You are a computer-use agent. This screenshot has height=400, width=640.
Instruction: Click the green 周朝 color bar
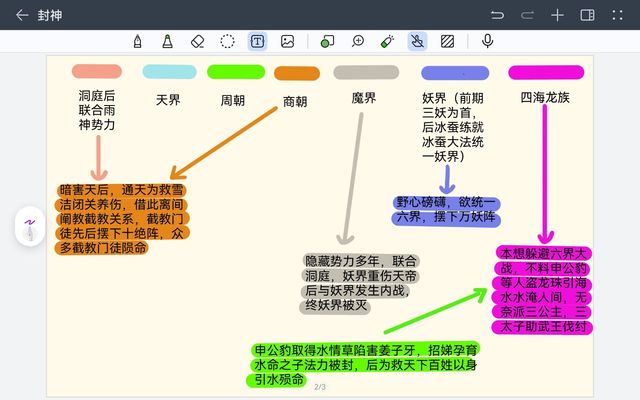coord(235,72)
